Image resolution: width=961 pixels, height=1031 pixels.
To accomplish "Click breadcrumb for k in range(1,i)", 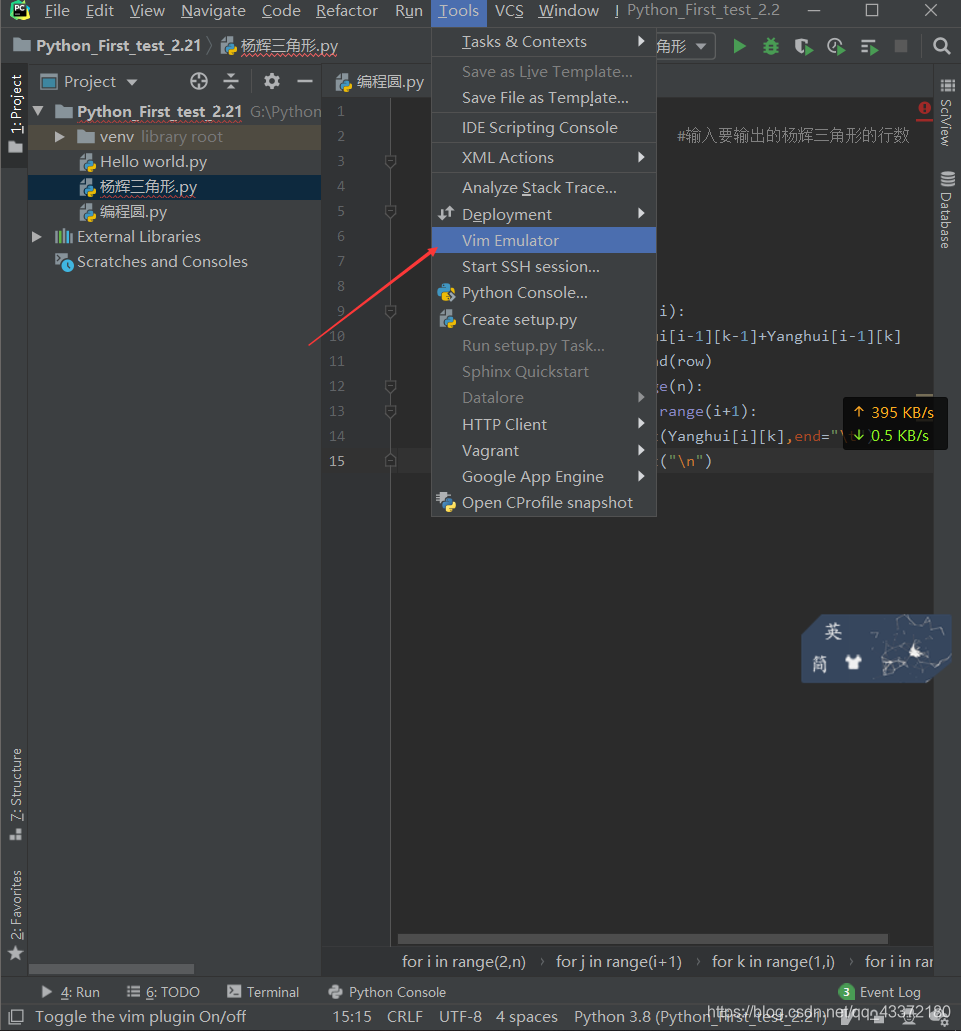I will (773, 962).
